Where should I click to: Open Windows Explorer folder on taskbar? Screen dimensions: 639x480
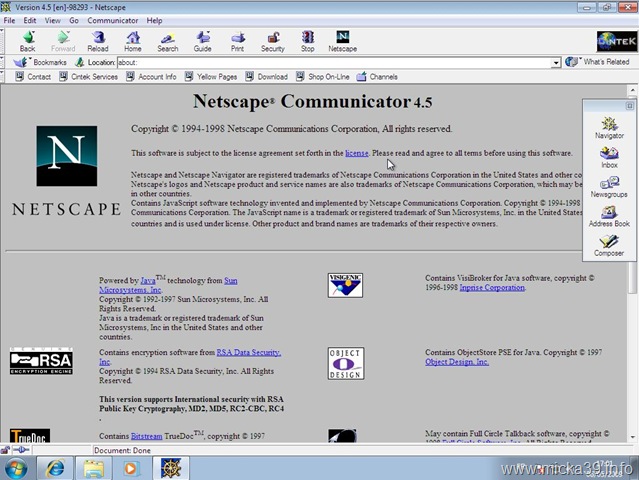click(94, 468)
